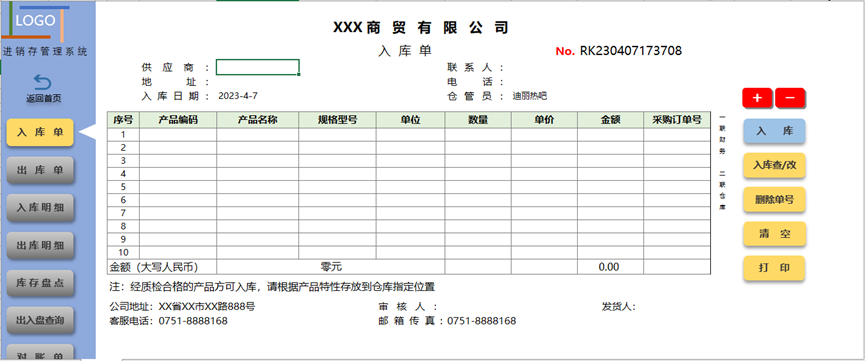Select the 入库日期 value 2023-4-7

coord(238,96)
